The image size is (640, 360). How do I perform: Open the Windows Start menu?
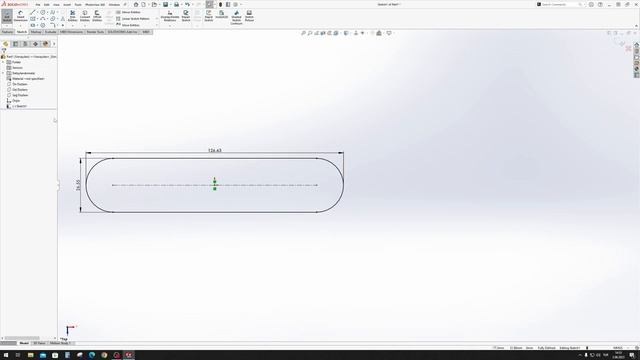point(6,355)
